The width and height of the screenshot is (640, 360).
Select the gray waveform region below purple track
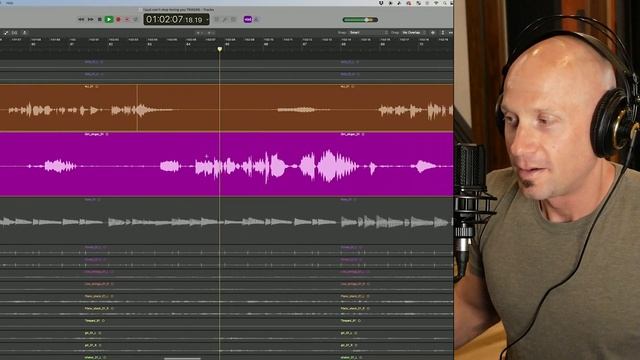(227, 222)
